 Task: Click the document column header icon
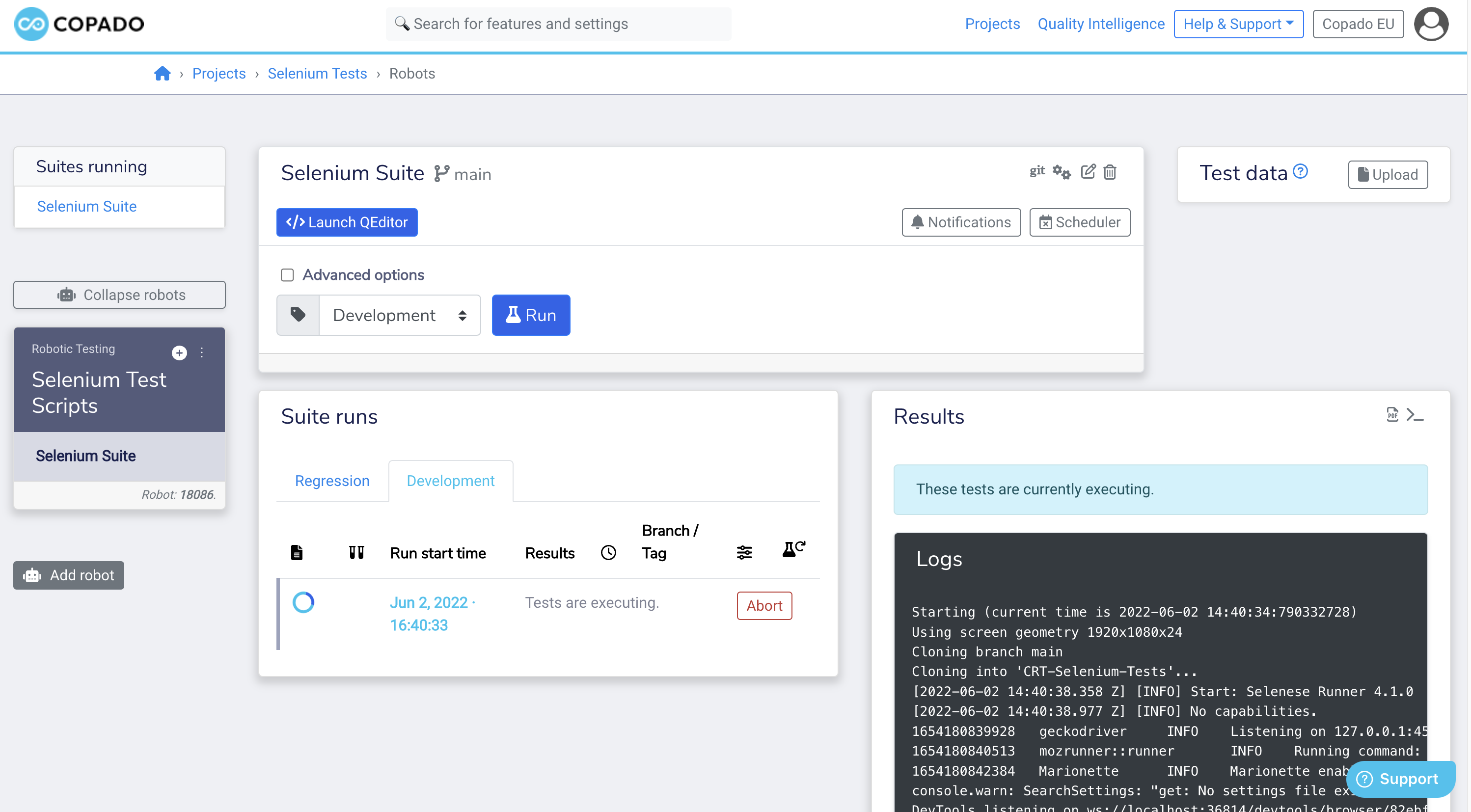(x=297, y=553)
